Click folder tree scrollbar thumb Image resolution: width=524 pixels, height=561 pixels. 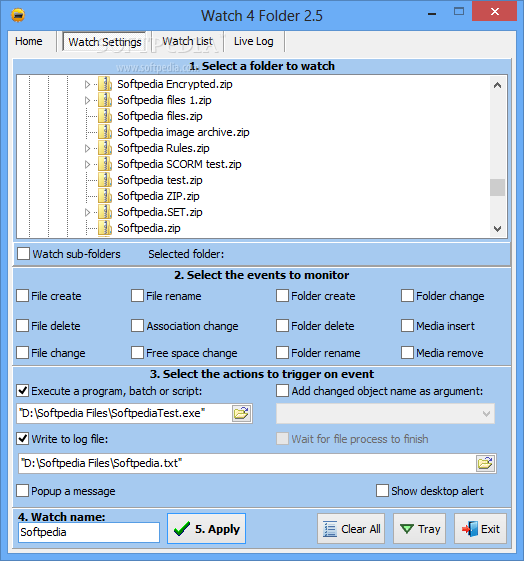497,187
